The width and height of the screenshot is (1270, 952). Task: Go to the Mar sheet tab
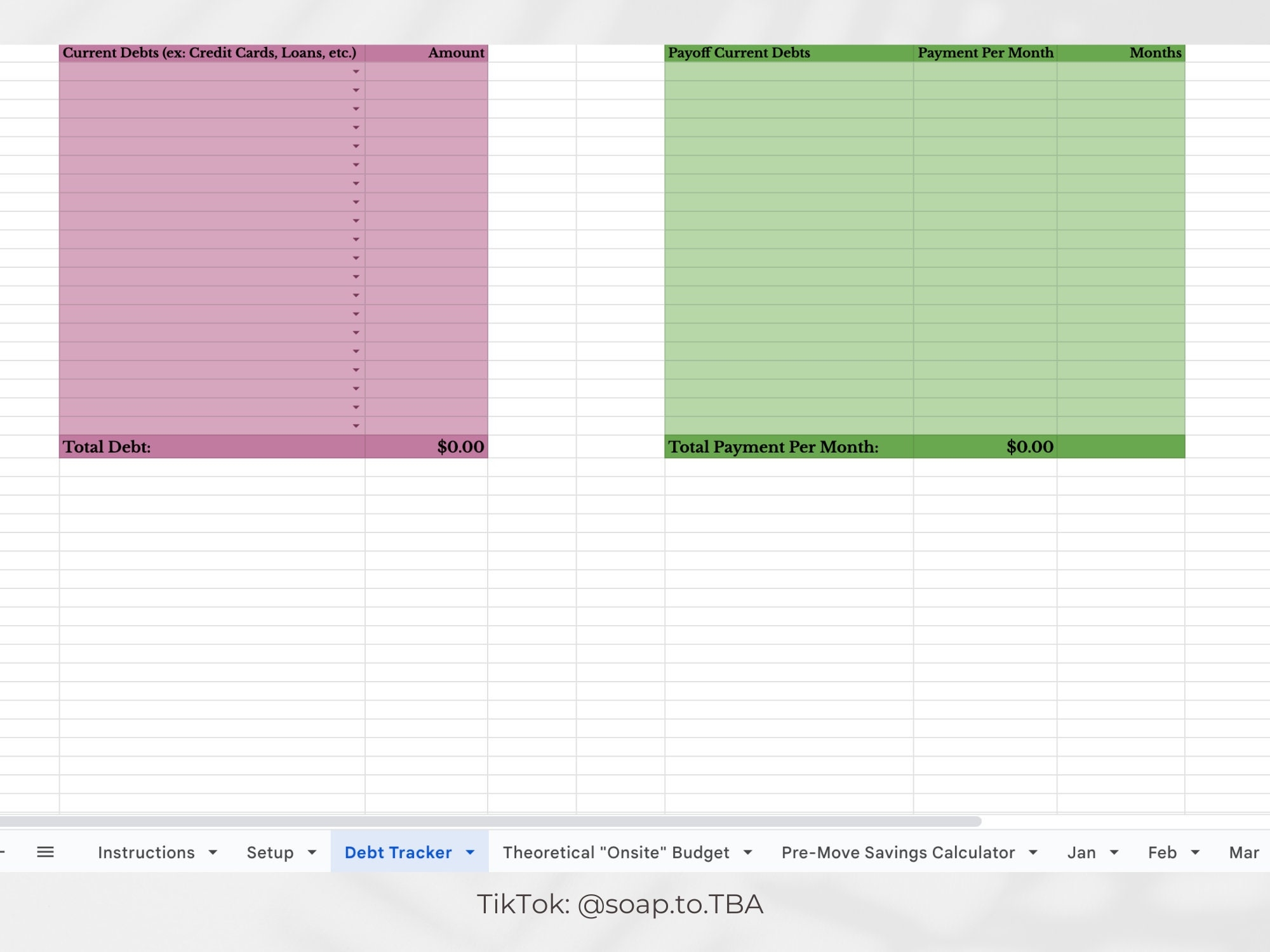1243,852
